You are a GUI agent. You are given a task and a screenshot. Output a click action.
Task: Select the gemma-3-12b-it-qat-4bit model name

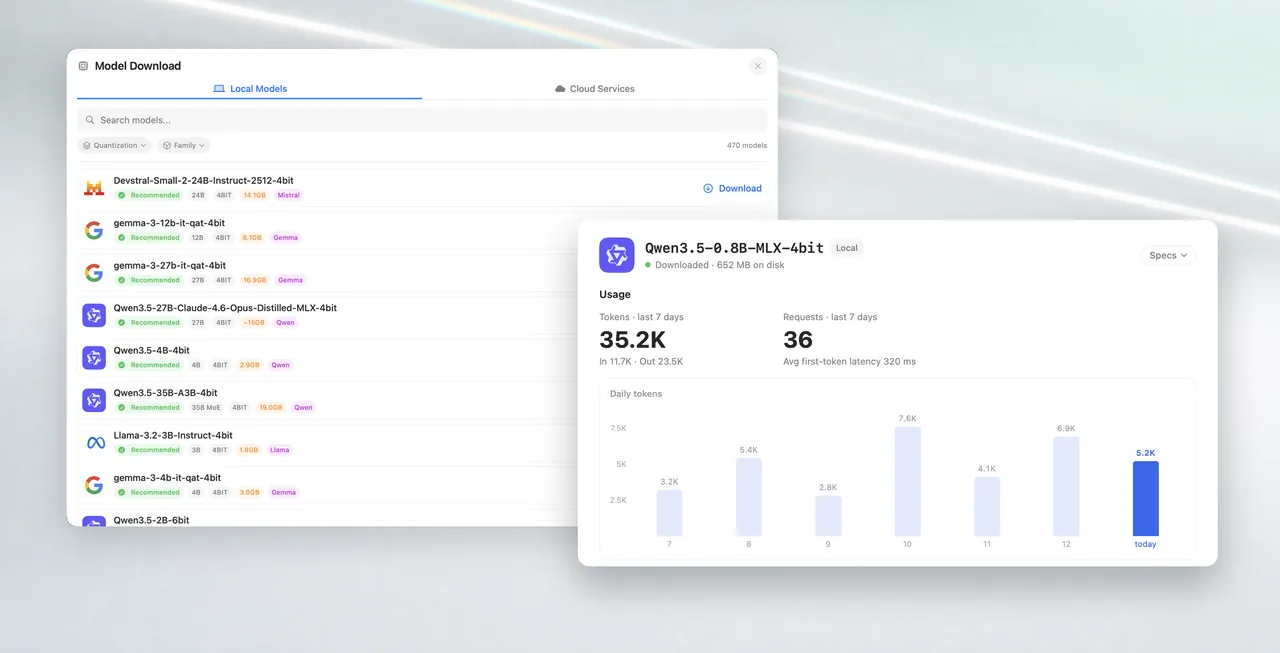[x=169, y=223]
